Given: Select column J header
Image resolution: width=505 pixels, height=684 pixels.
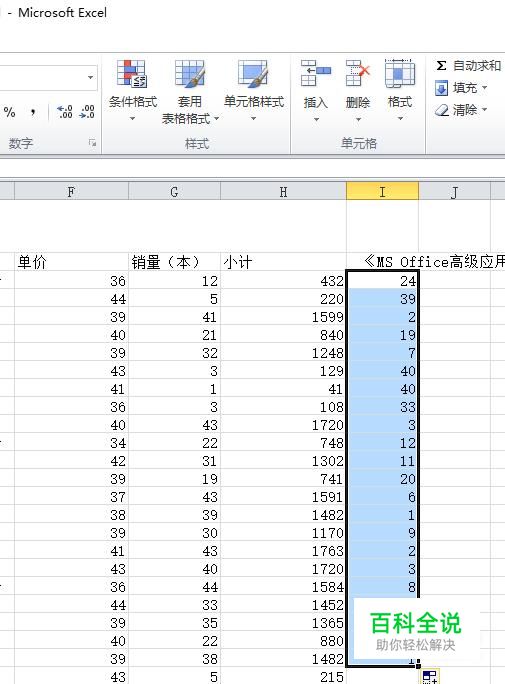Looking at the screenshot, I should click(x=454, y=191).
